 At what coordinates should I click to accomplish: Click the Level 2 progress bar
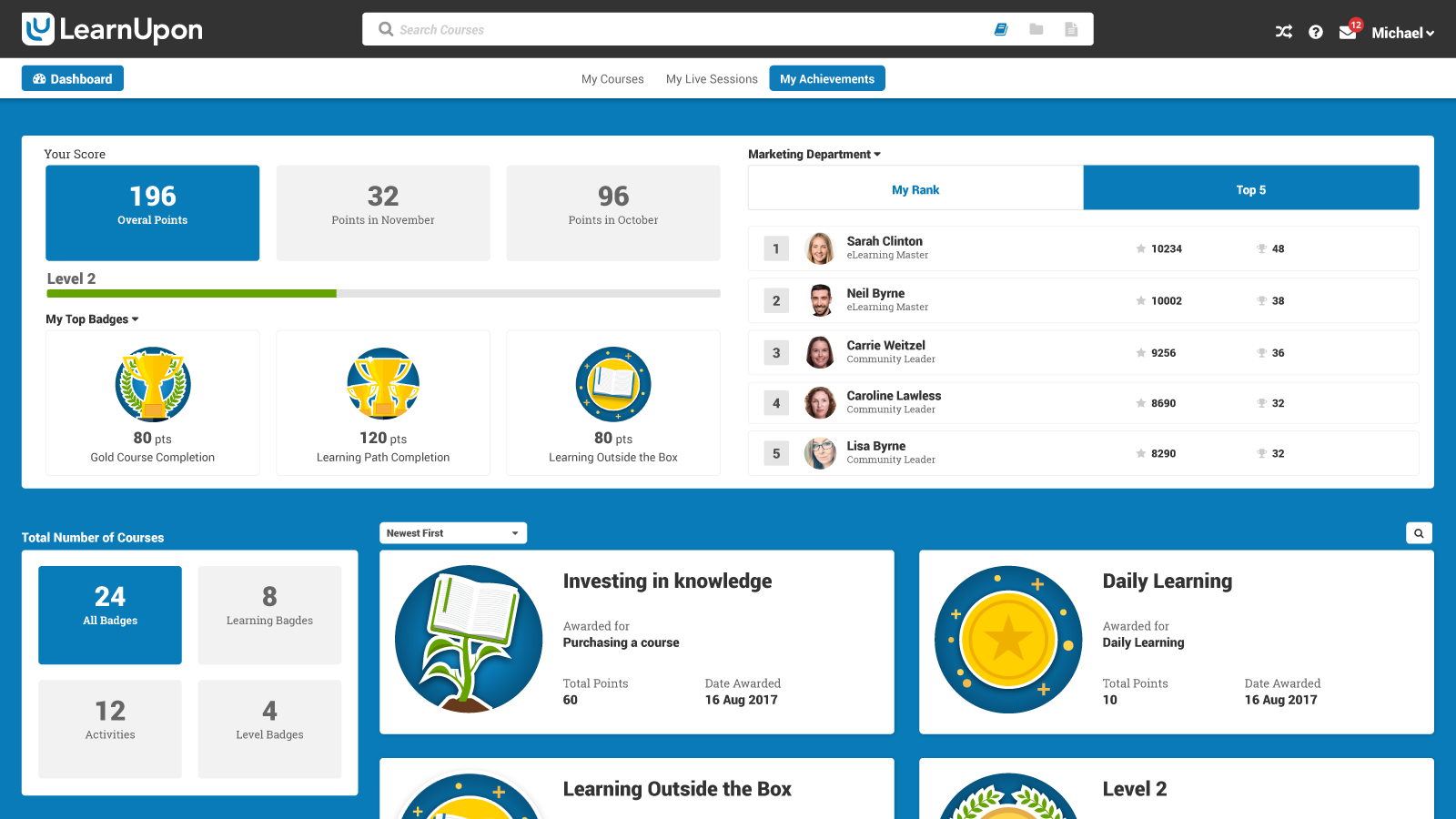click(x=382, y=293)
